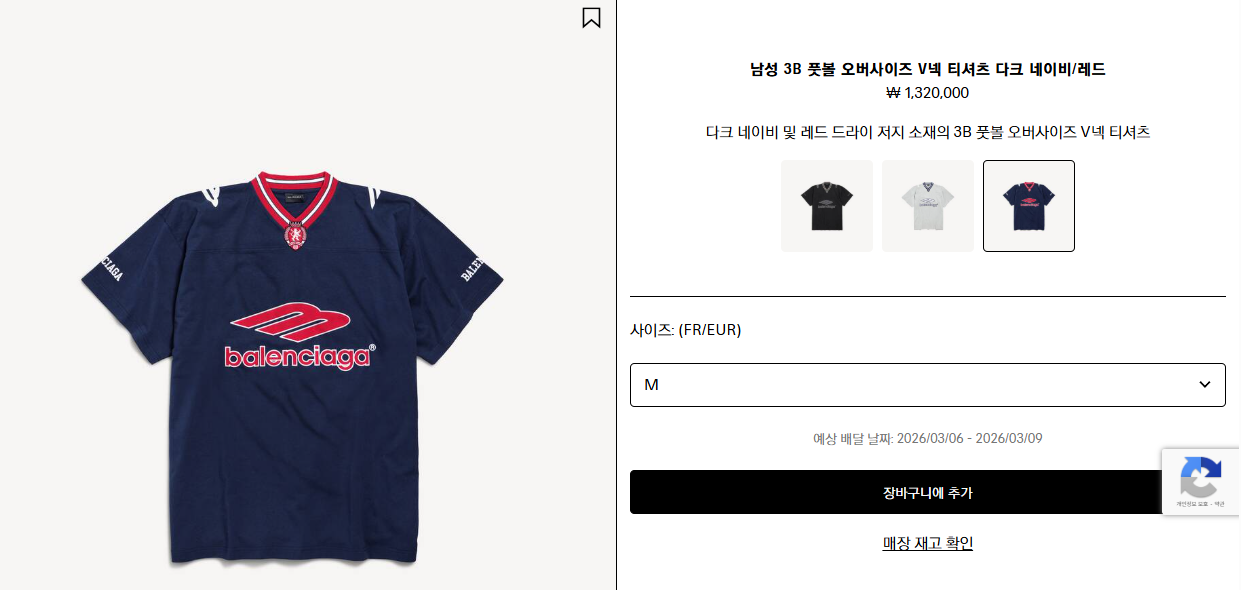Click the reCAPTCHA 개인정보 보호 privacy link
Viewport: 1241px width, 590px height.
click(1192, 504)
